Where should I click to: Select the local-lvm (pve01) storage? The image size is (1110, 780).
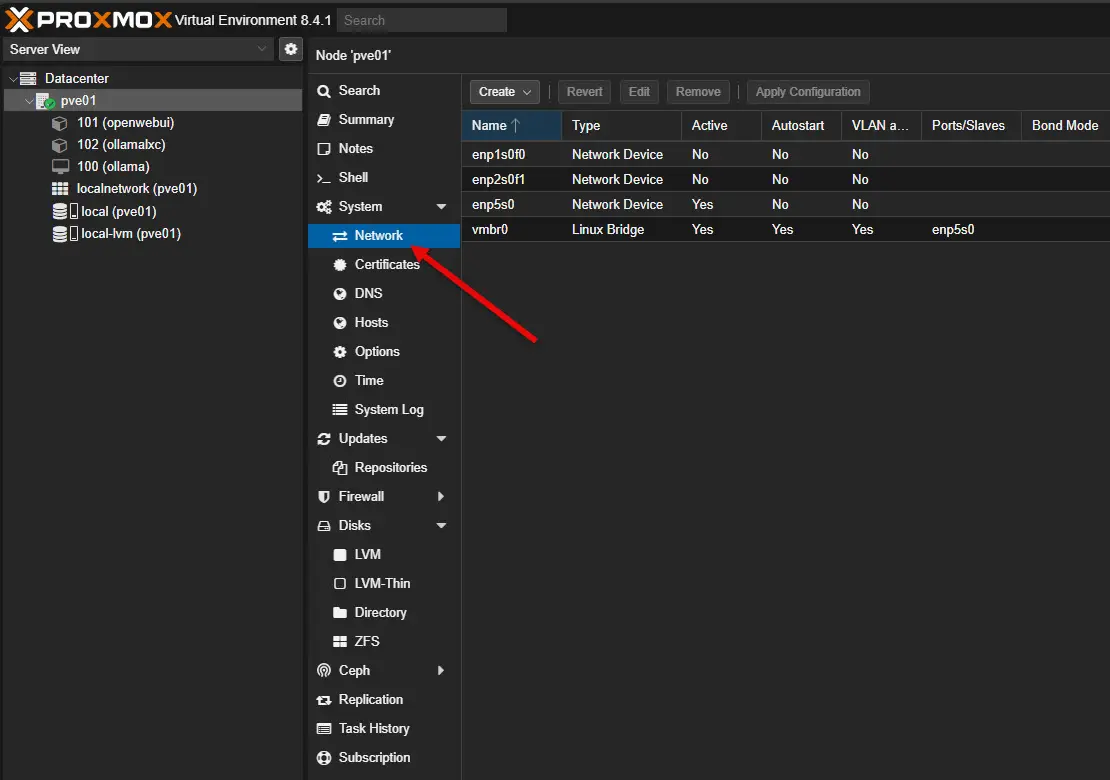pos(130,234)
